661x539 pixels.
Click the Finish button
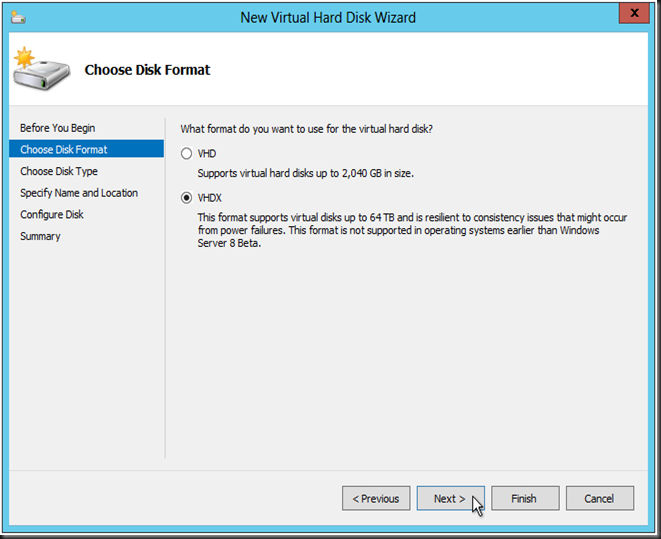coord(524,498)
